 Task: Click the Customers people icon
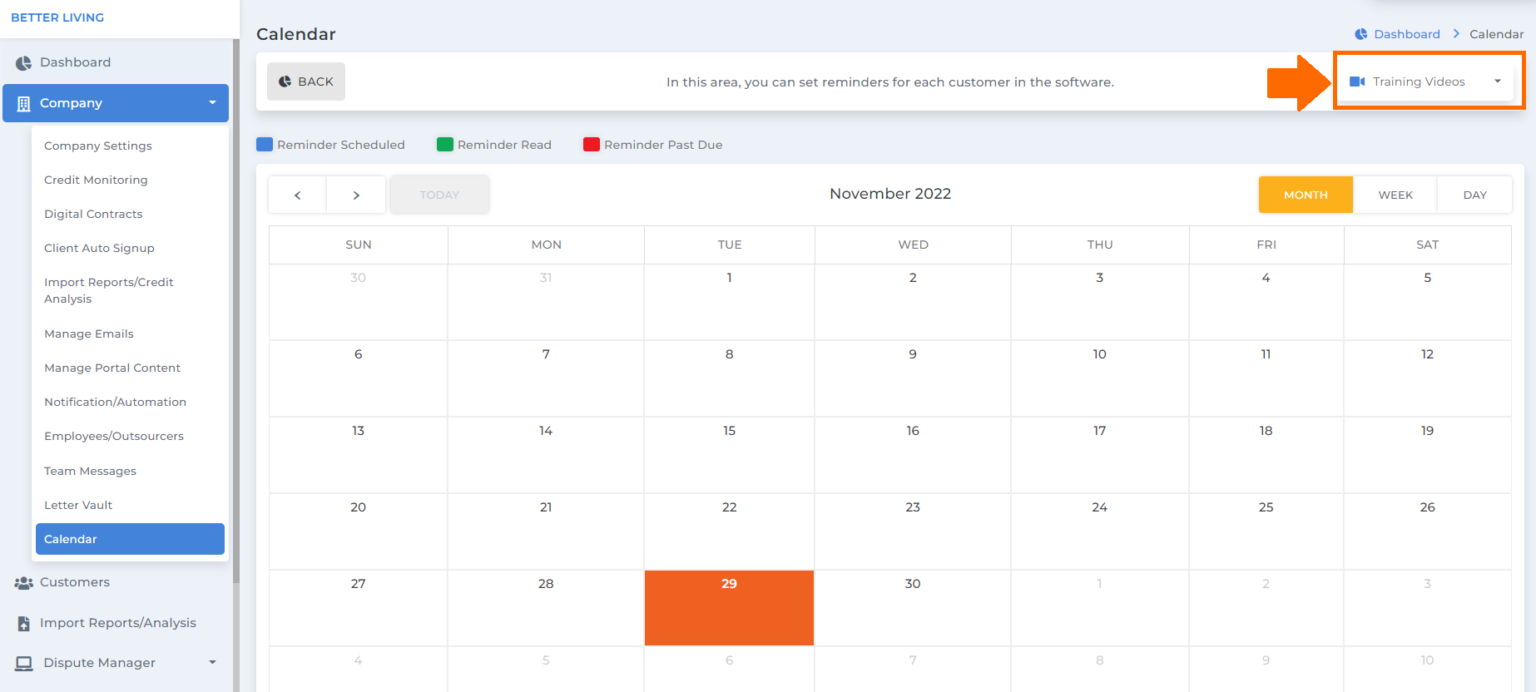[x=22, y=582]
